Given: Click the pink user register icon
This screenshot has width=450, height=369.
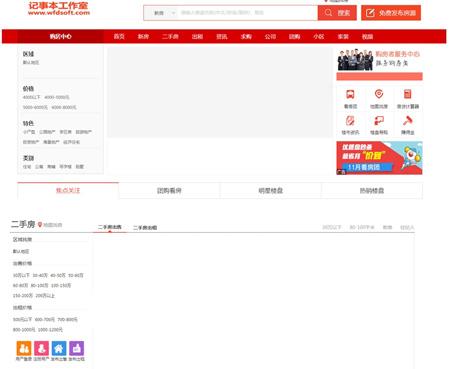Looking at the screenshot, I should click(41, 348).
